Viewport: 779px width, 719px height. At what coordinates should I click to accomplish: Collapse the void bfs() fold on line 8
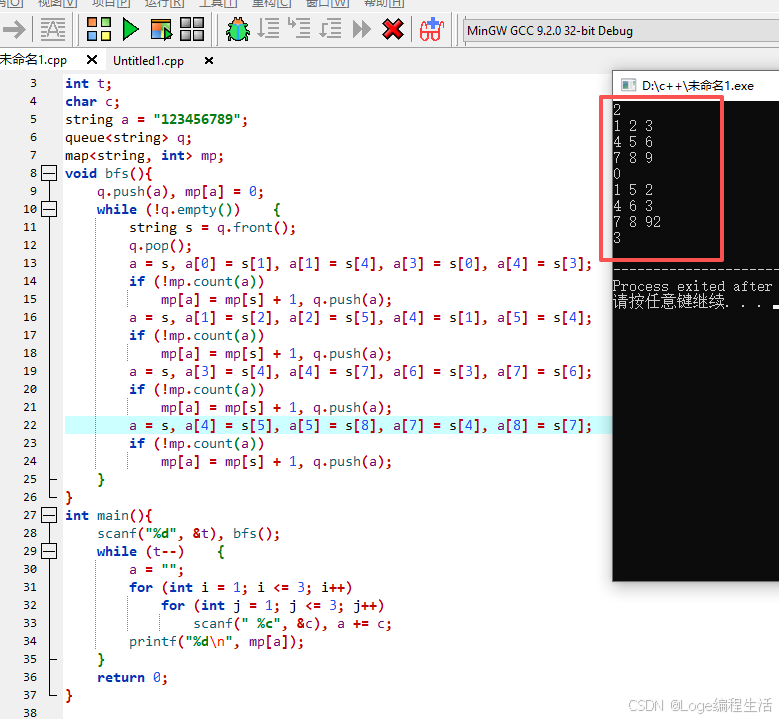click(49, 173)
